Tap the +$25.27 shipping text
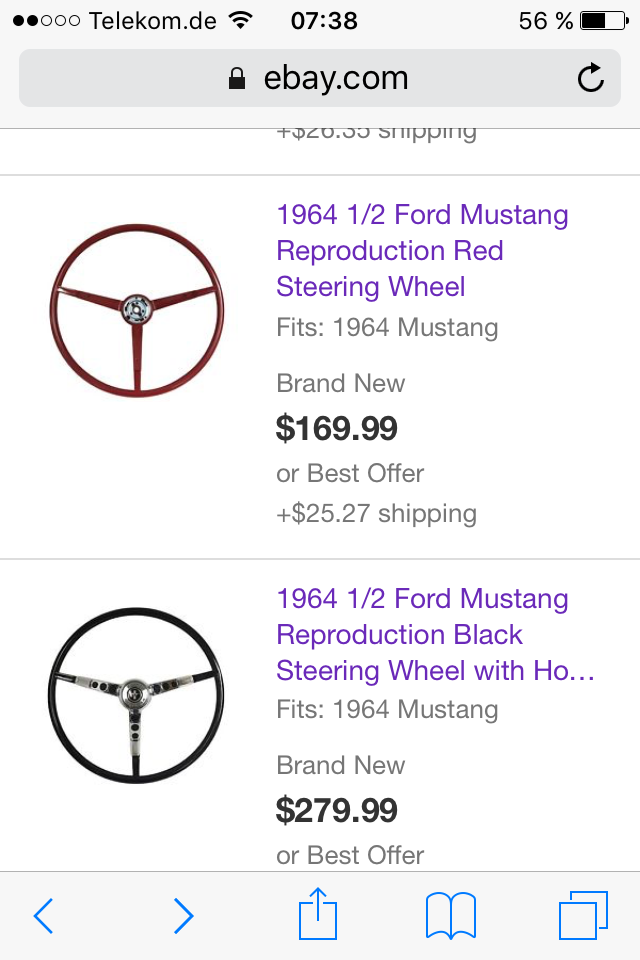The width and height of the screenshot is (640, 960). (x=376, y=514)
